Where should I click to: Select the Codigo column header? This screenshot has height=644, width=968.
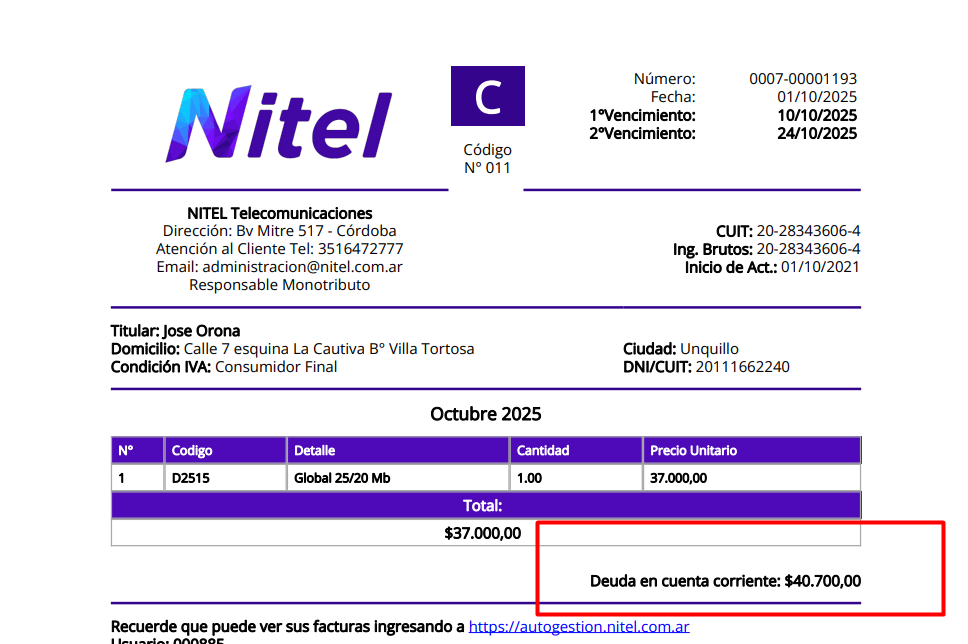point(192,451)
